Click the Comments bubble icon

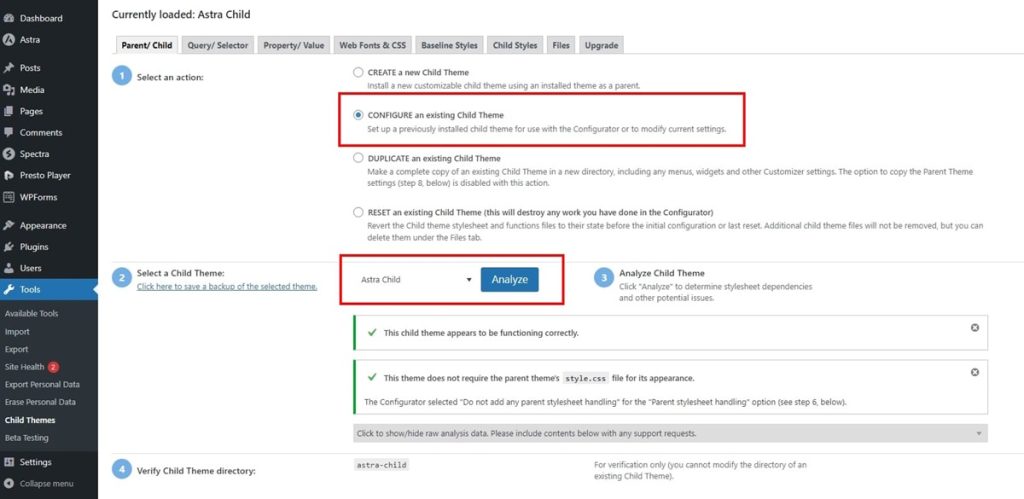coord(8,133)
